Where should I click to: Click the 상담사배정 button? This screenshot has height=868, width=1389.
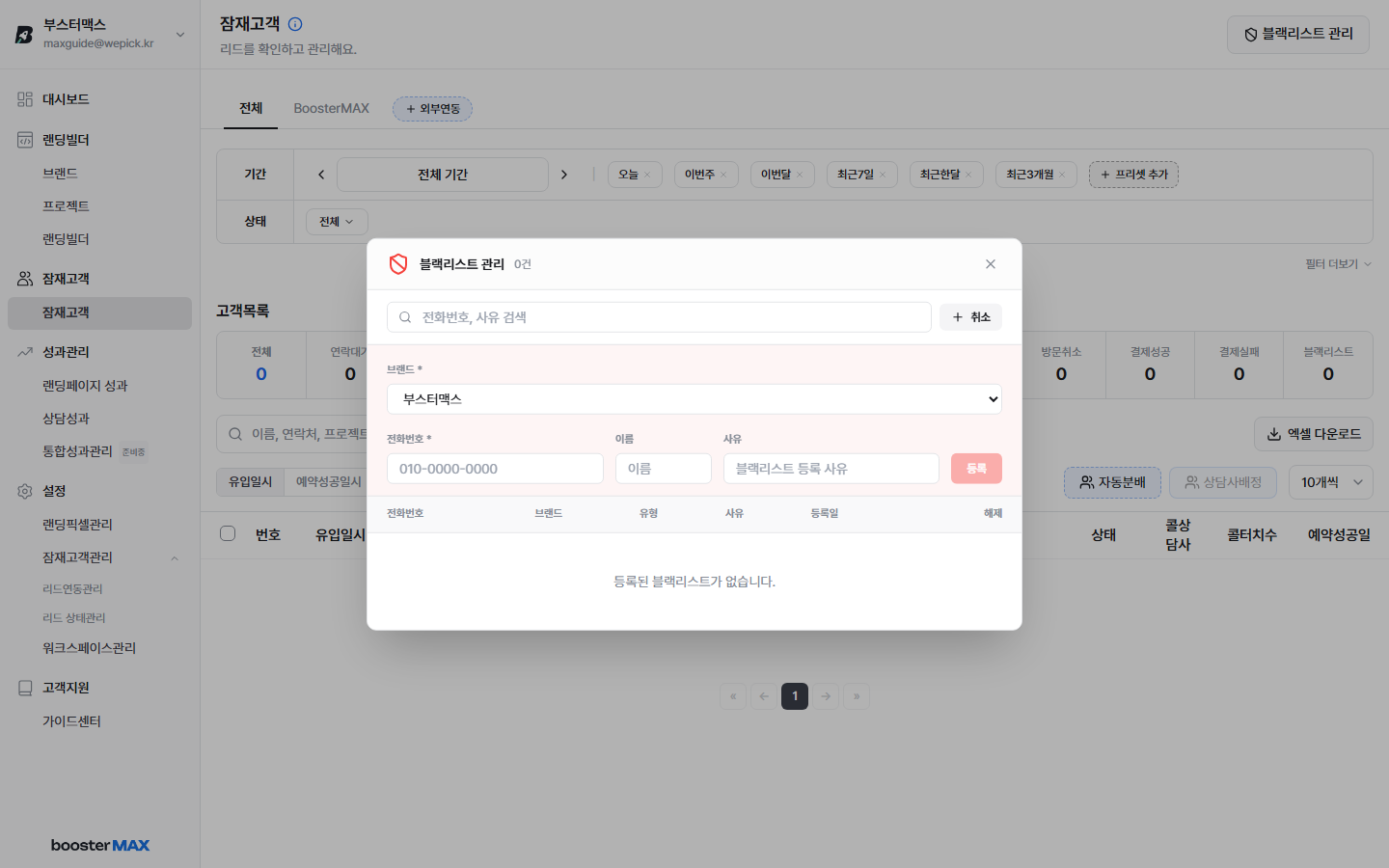click(x=1223, y=482)
